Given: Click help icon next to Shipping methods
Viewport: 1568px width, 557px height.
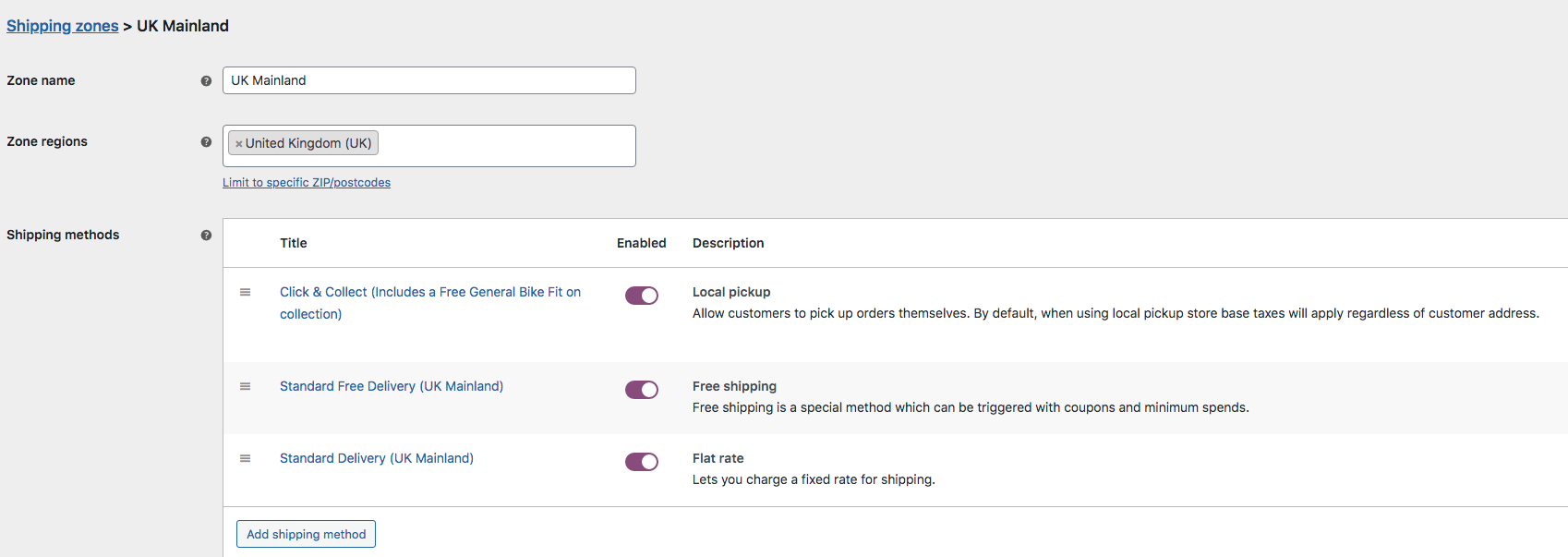Looking at the screenshot, I should (x=206, y=236).
